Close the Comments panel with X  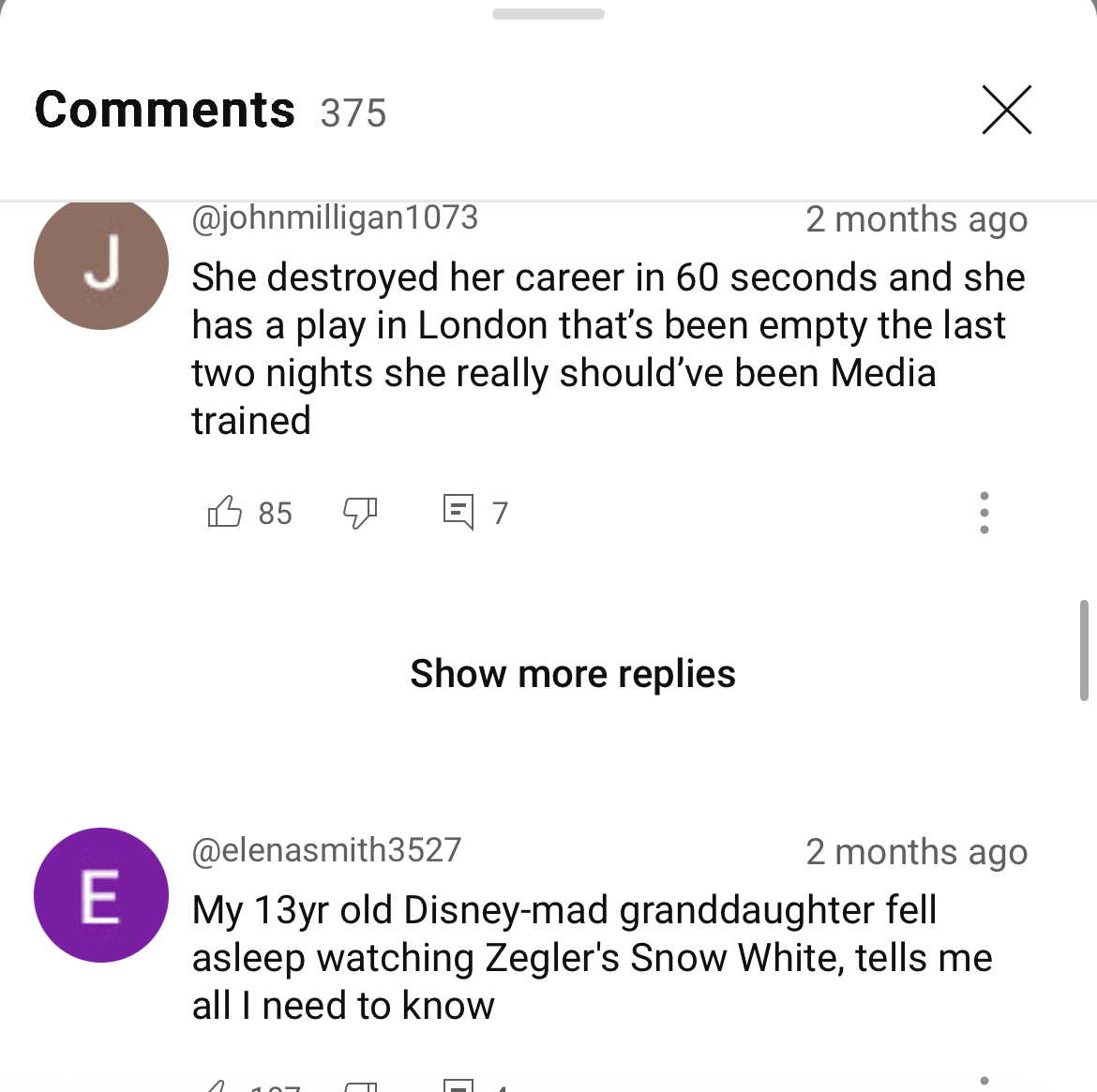1006,110
